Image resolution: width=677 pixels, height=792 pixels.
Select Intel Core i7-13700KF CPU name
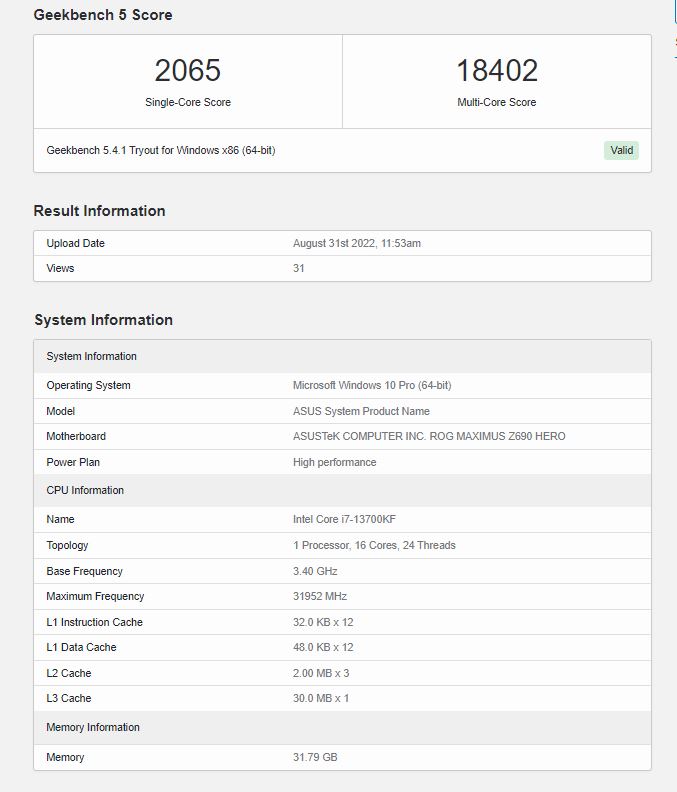pyautogui.click(x=344, y=519)
